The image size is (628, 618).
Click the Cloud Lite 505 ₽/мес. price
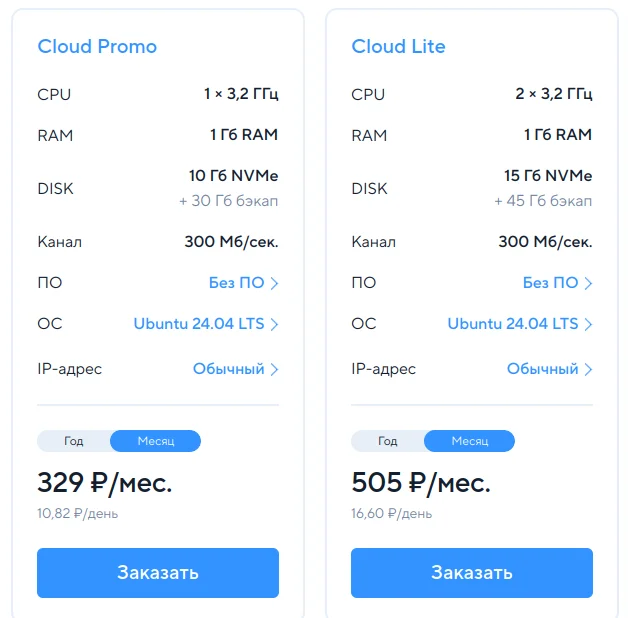click(x=421, y=483)
